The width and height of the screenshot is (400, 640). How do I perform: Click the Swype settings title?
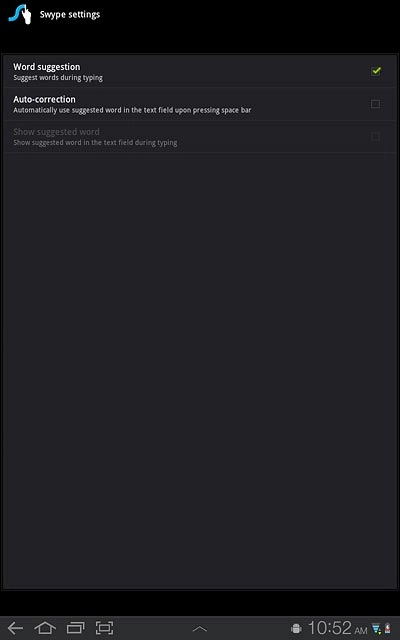[70, 15]
